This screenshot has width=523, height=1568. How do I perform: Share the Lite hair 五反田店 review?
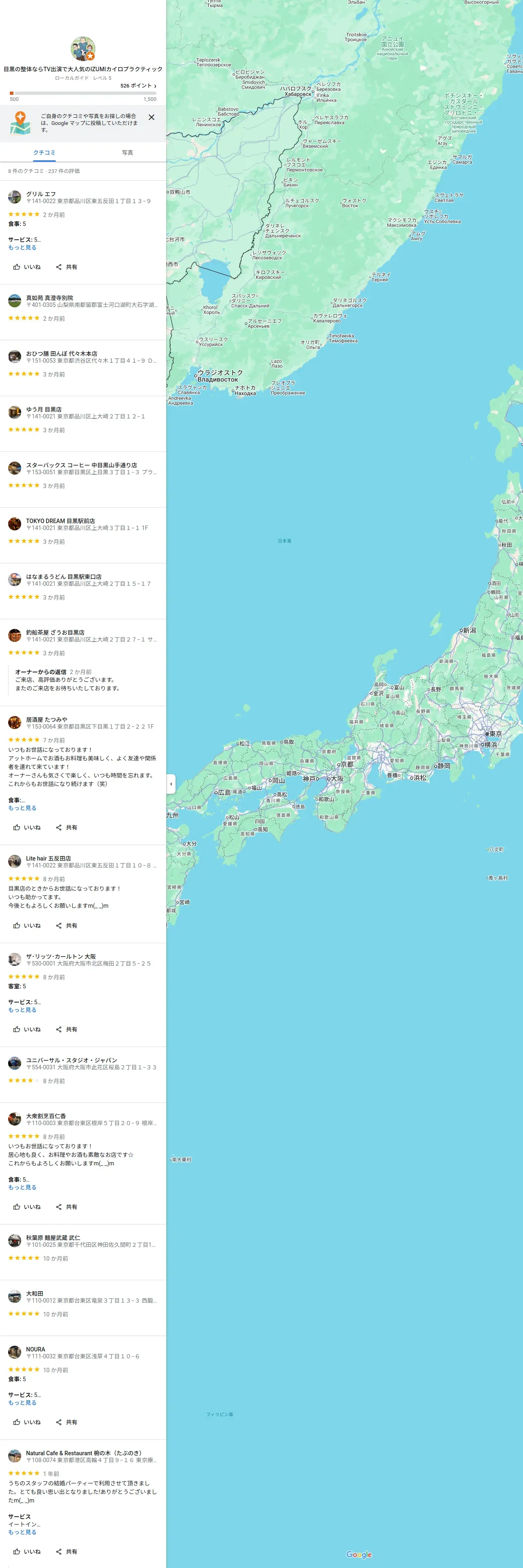[x=66, y=925]
